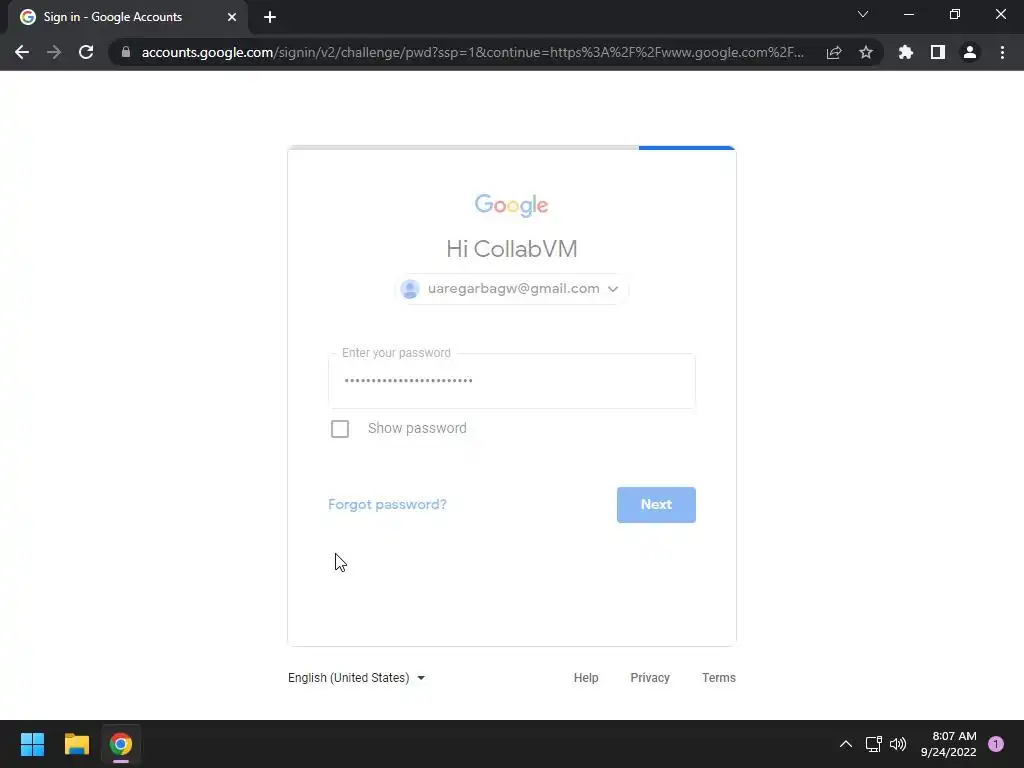Switch account uaregarbagw@gmail.com dropdown
Viewport: 1024px width, 768px height.
tap(511, 289)
